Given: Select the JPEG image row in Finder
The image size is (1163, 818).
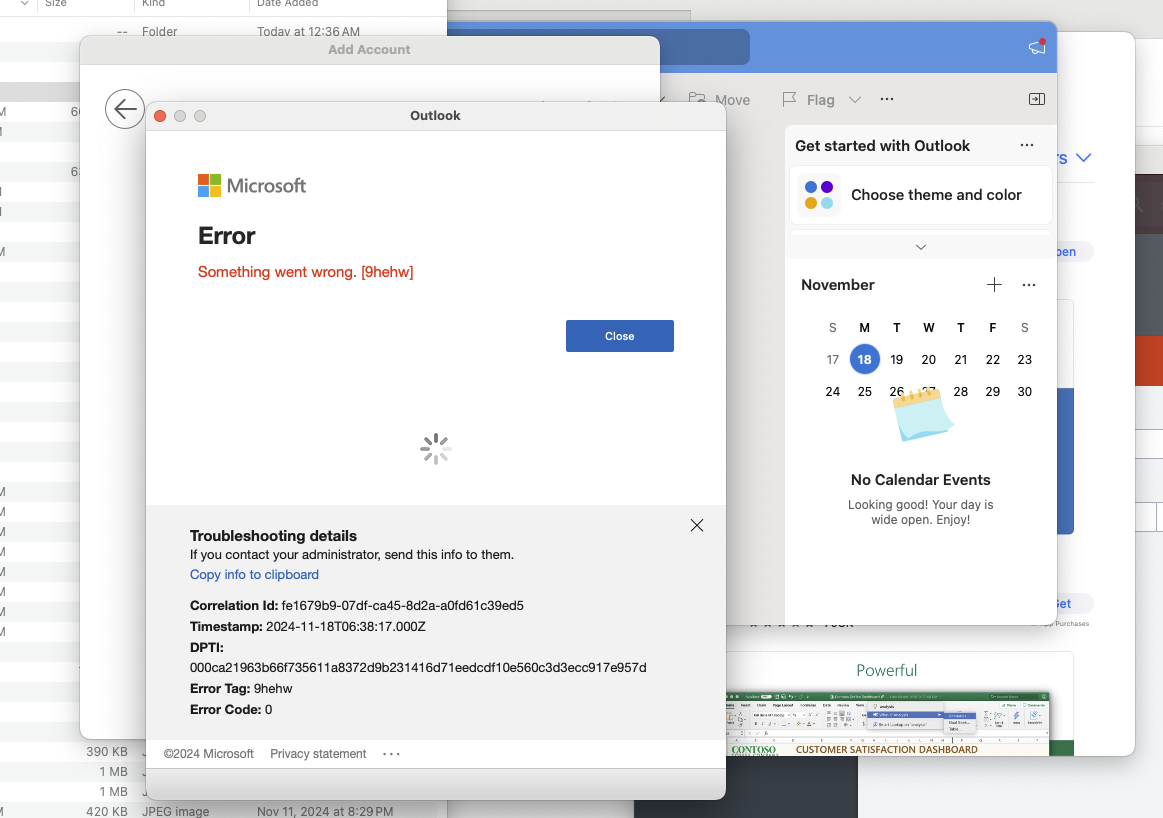Looking at the screenshot, I should coord(223,811).
